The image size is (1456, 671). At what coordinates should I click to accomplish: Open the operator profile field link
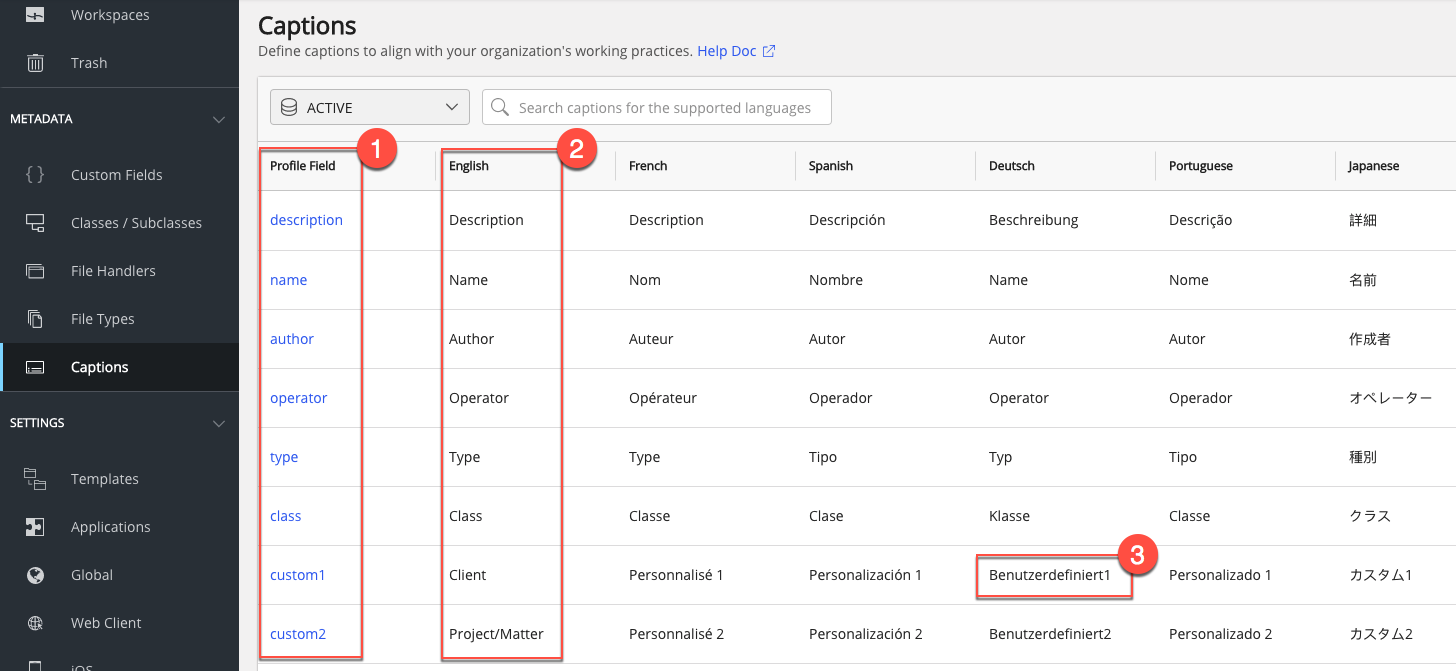click(x=298, y=398)
